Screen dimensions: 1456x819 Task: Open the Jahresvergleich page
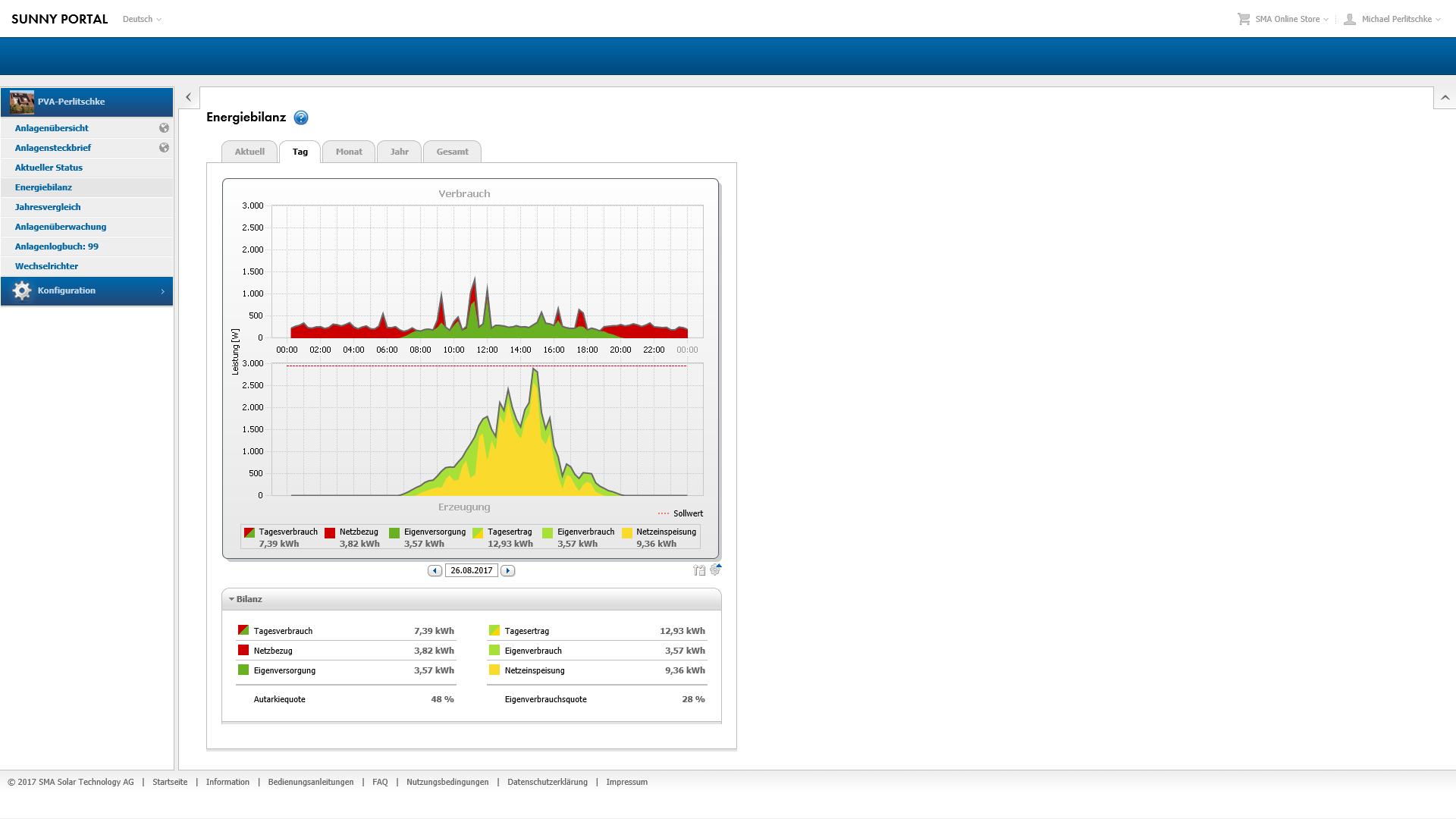pyautogui.click(x=48, y=207)
